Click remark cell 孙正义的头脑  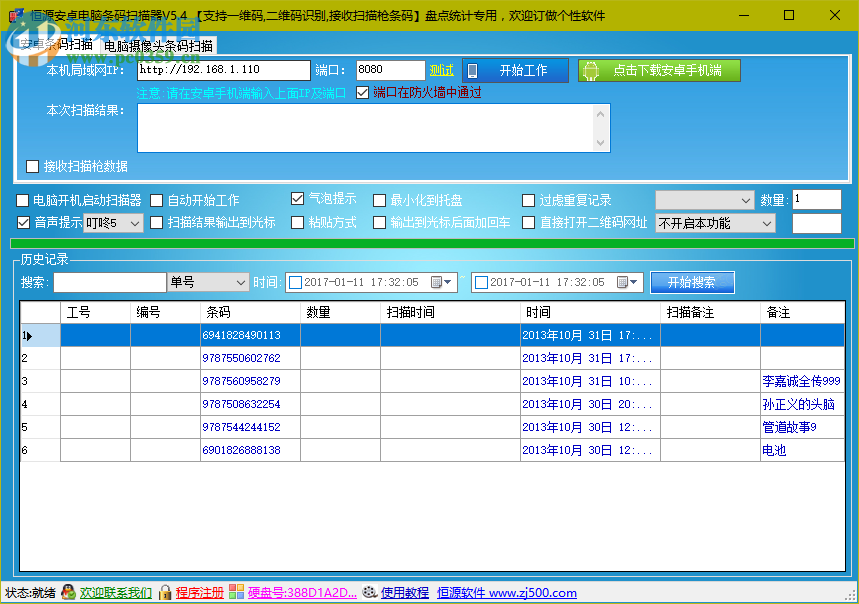click(x=803, y=404)
